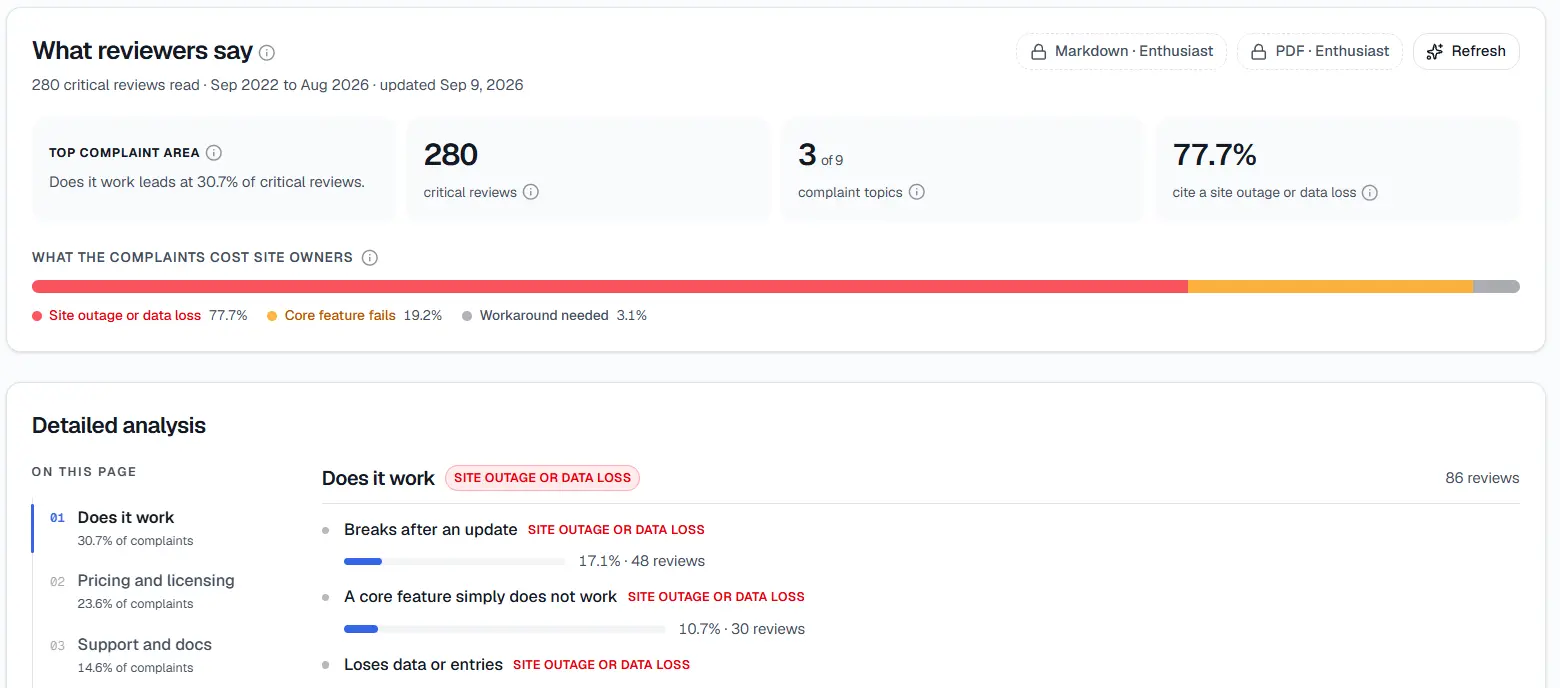Click Site outage tag on Loses data row

click(601, 665)
